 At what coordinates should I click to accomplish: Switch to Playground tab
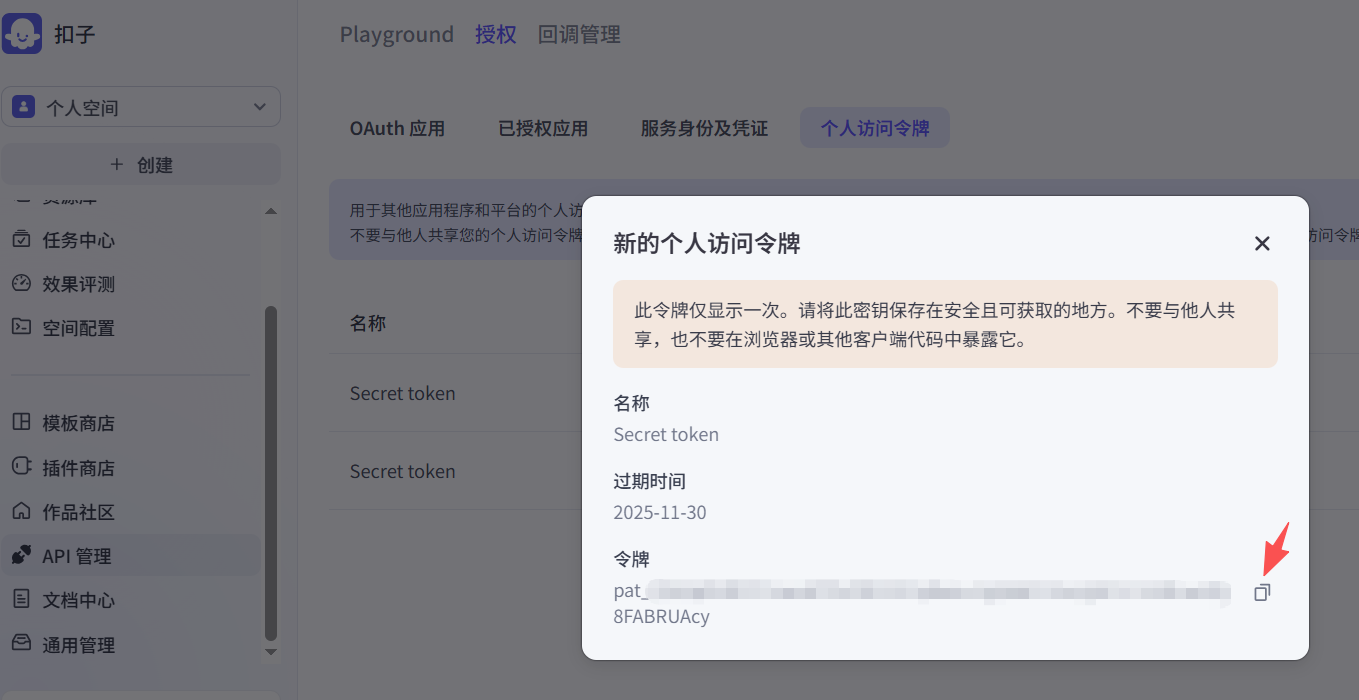point(396,35)
